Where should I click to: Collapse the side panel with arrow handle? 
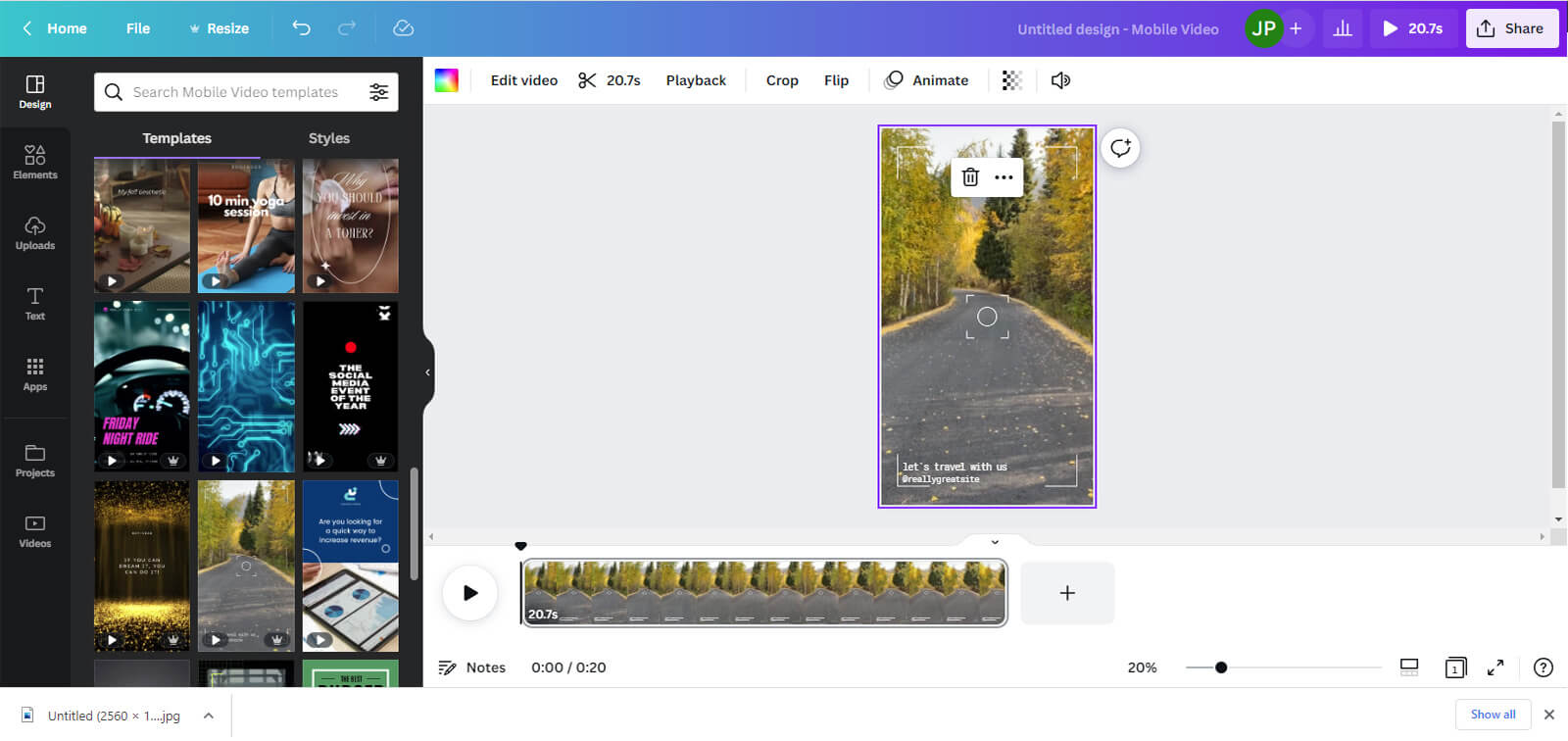coord(427,372)
